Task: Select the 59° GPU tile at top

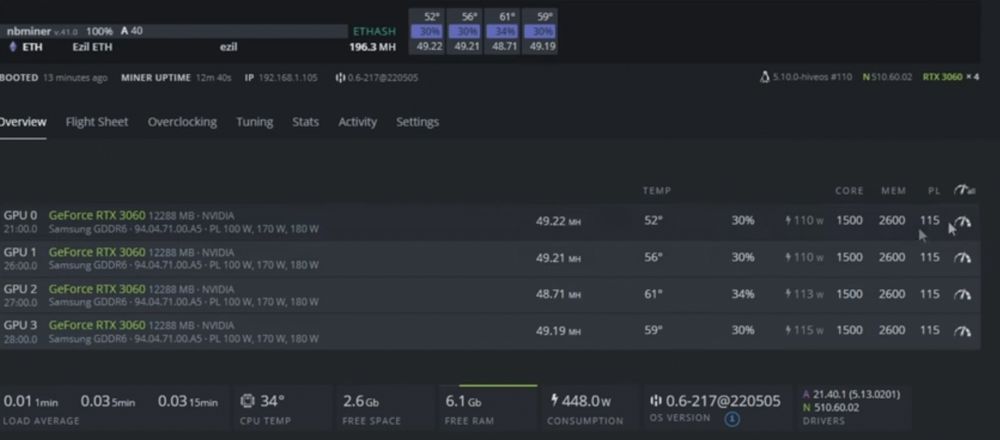Action: coord(541,32)
